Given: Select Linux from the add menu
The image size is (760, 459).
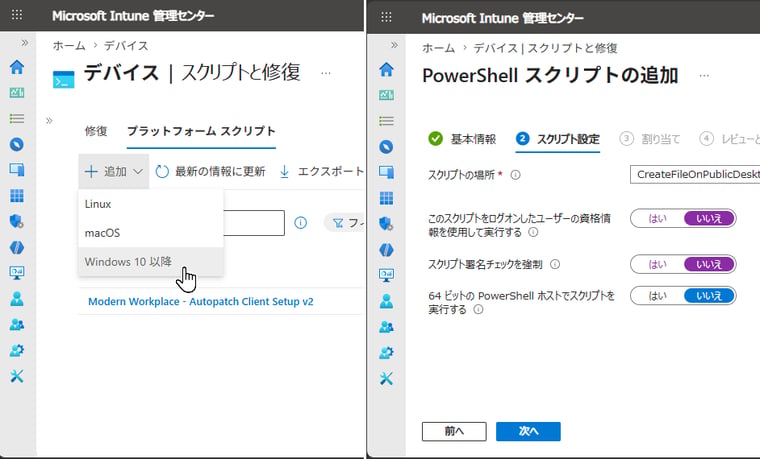Looking at the screenshot, I should coord(151,204).
